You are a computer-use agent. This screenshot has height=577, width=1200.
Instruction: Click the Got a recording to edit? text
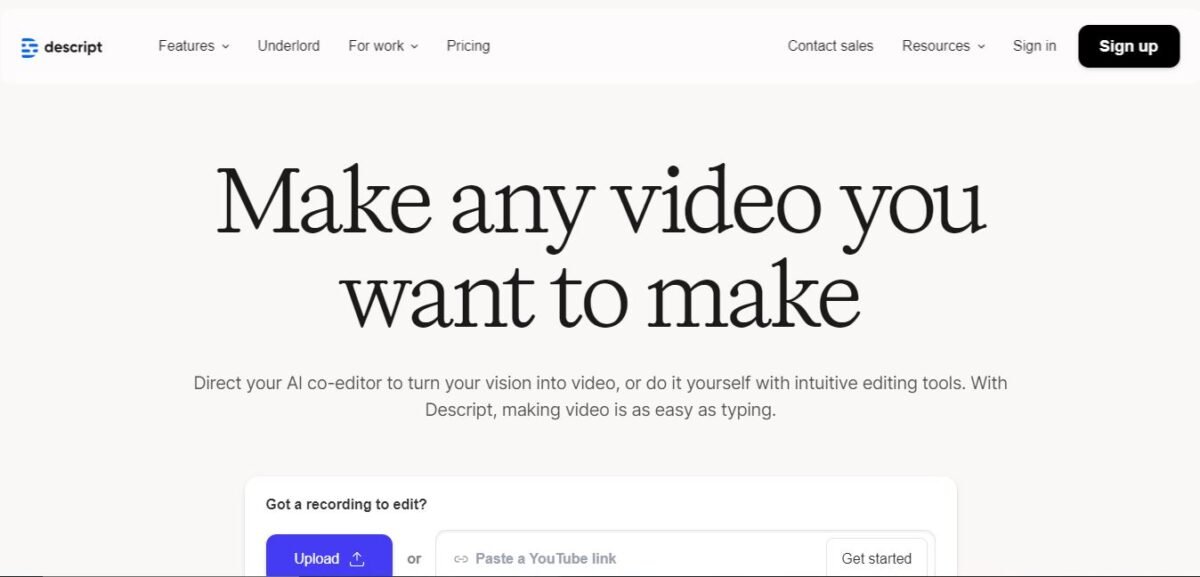[346, 504]
